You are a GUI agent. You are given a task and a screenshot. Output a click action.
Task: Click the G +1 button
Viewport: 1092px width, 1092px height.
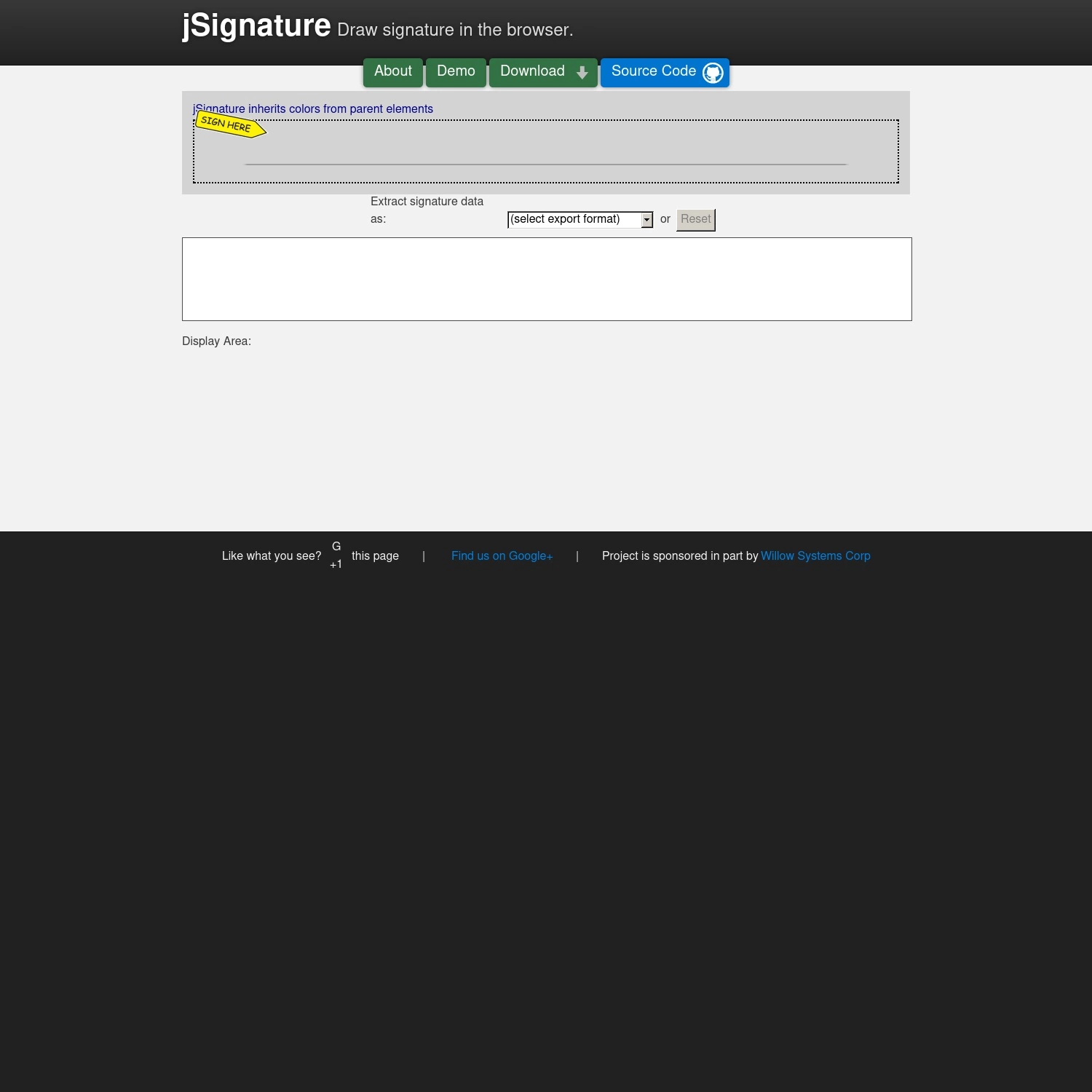tap(336, 555)
